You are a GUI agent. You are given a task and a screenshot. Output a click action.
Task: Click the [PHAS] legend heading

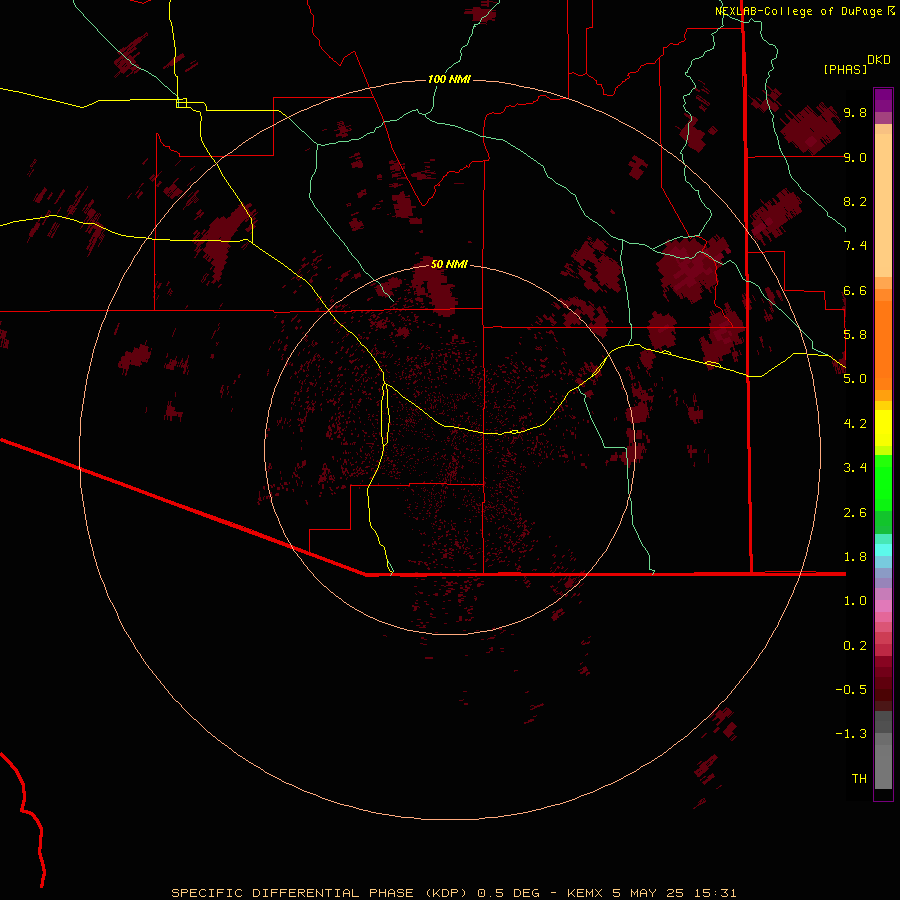845,69
